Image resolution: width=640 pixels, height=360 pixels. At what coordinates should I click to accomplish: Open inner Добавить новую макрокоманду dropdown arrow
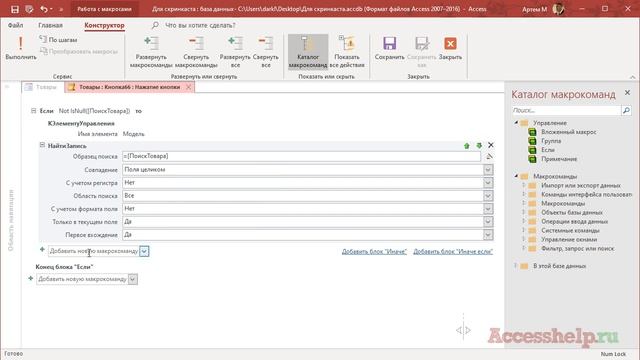point(144,251)
